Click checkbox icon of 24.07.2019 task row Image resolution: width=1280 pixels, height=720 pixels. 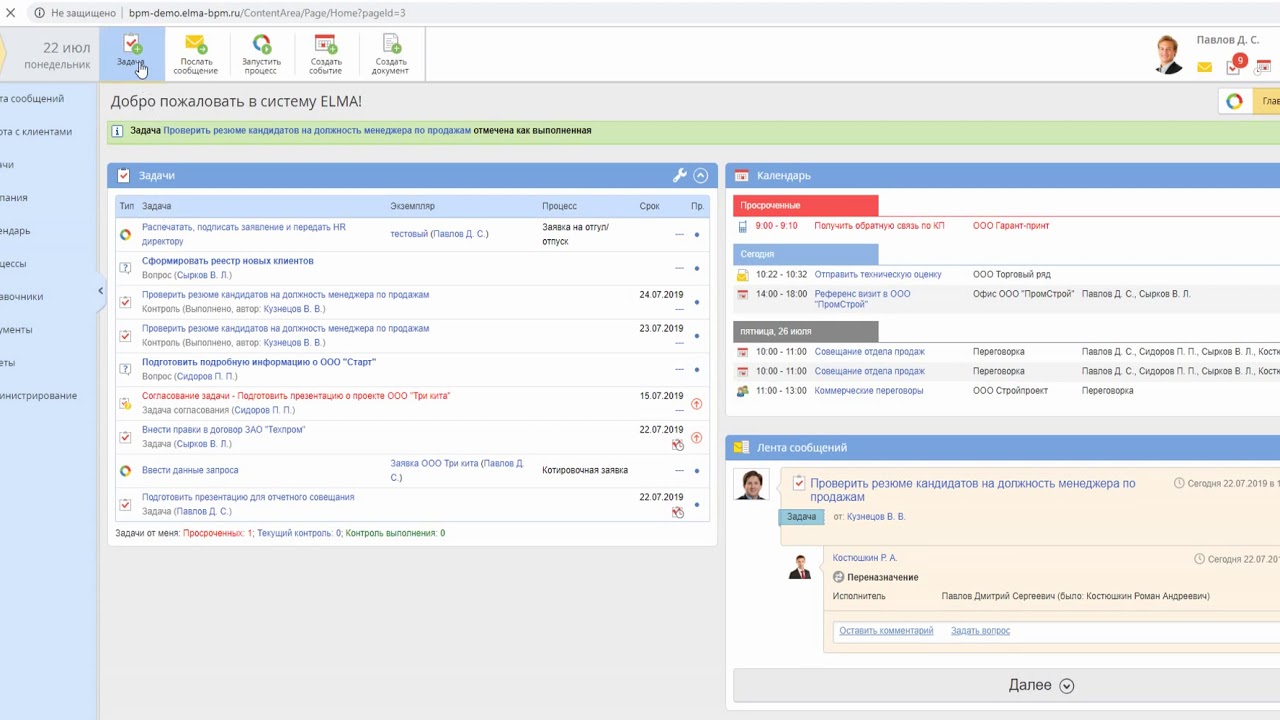pyautogui.click(x=125, y=302)
